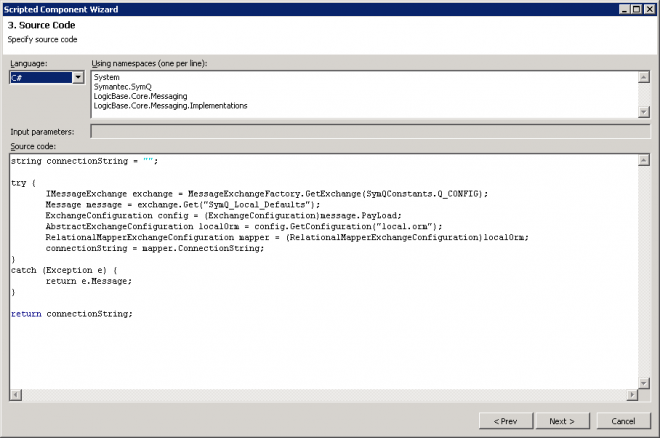Click the RelationalMapperExchangeConfiguration mapper code line

tap(287, 238)
